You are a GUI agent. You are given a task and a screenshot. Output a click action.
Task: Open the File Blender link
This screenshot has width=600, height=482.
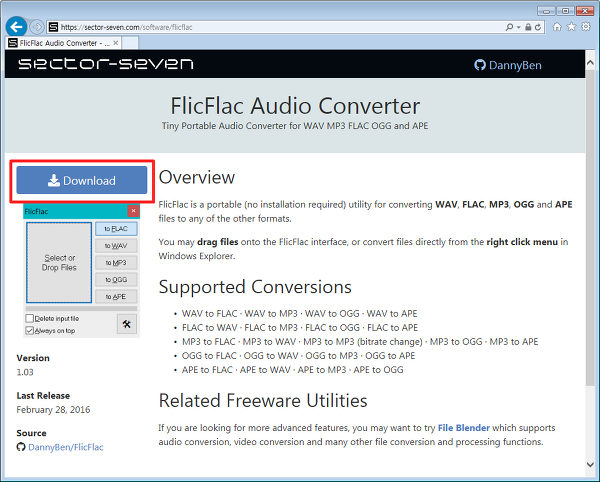click(463, 428)
